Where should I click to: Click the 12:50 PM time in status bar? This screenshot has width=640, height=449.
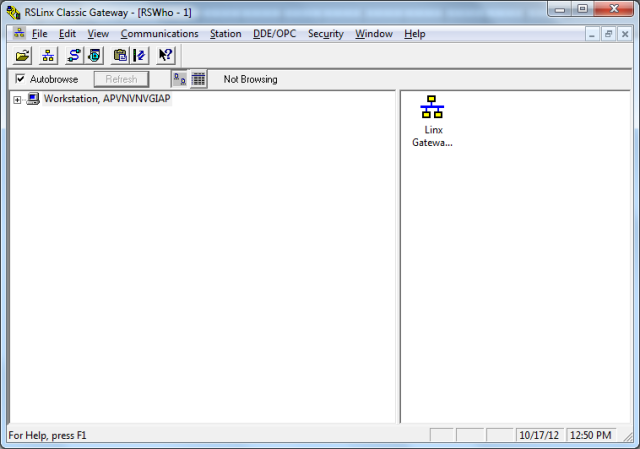coord(591,435)
